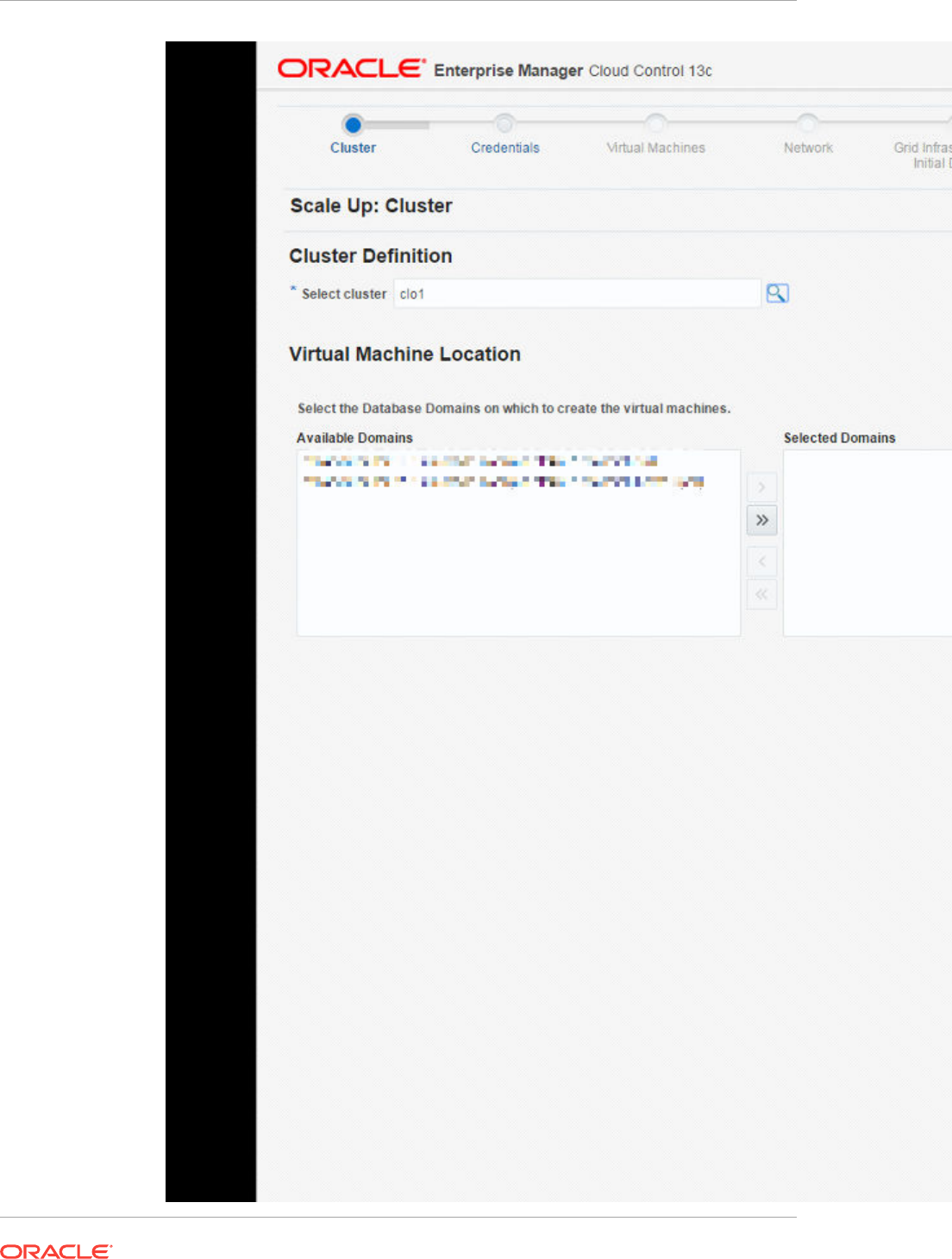
Task: Click the Cluster step blue circle marker
Action: tap(353, 124)
